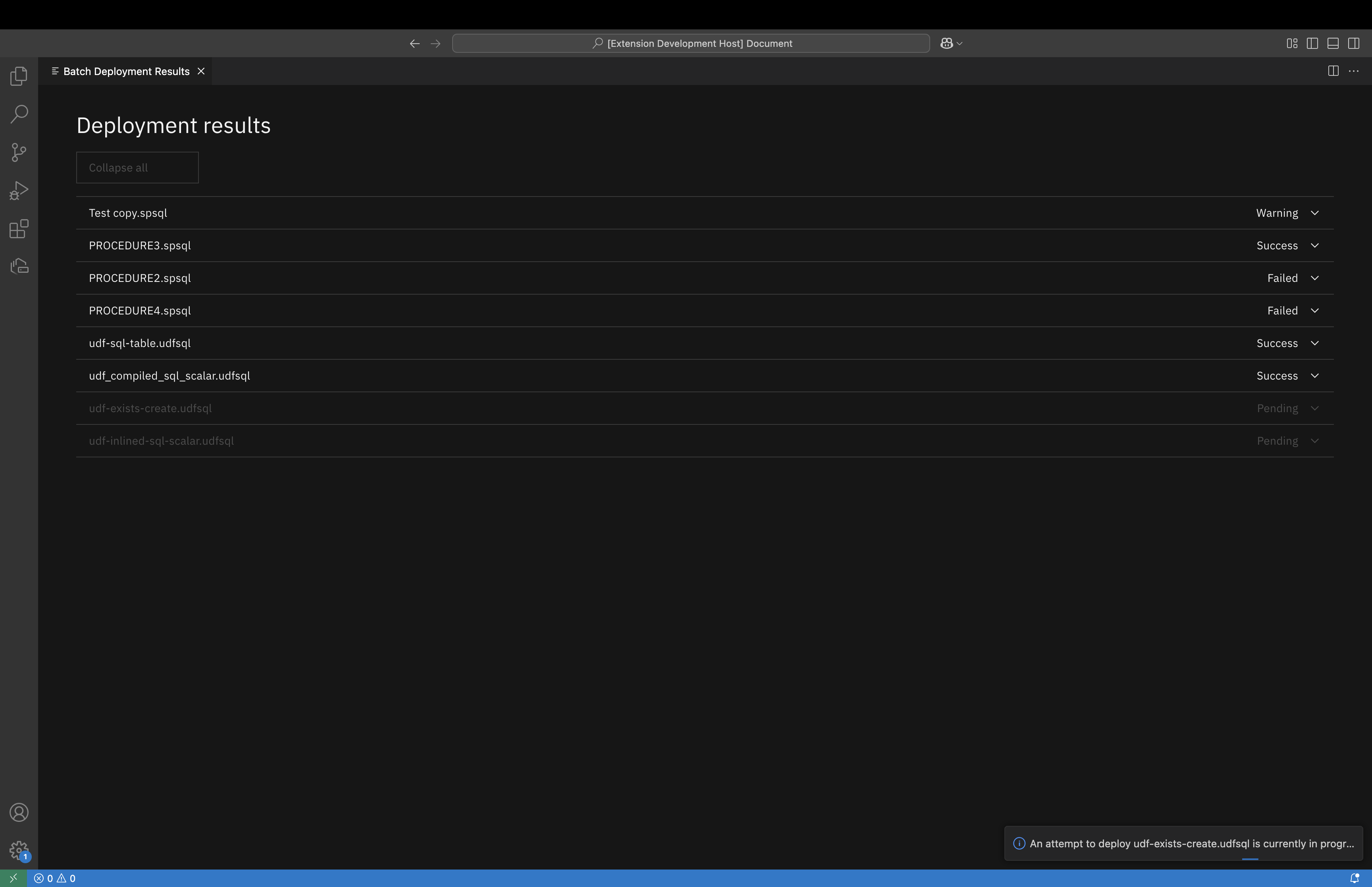
Task: Open the editor More Actions ellipsis menu
Action: [1354, 71]
